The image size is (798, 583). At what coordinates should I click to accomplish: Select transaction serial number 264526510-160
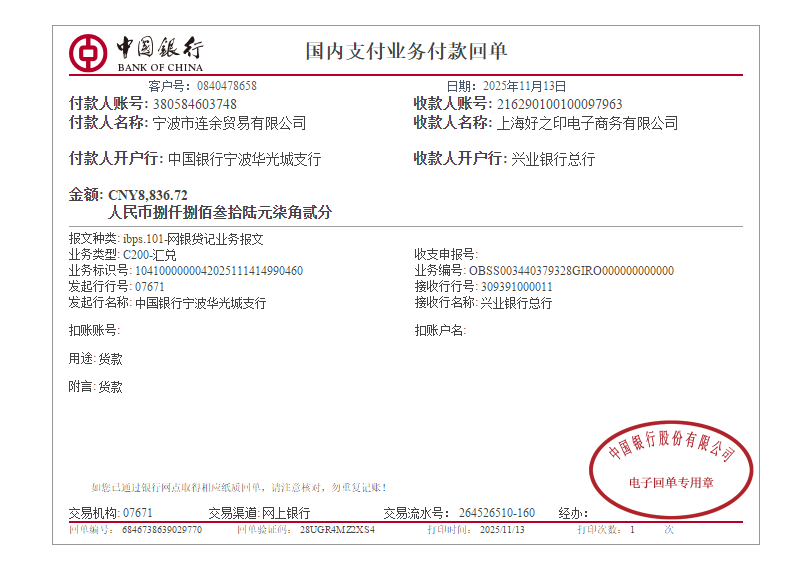tap(497, 513)
